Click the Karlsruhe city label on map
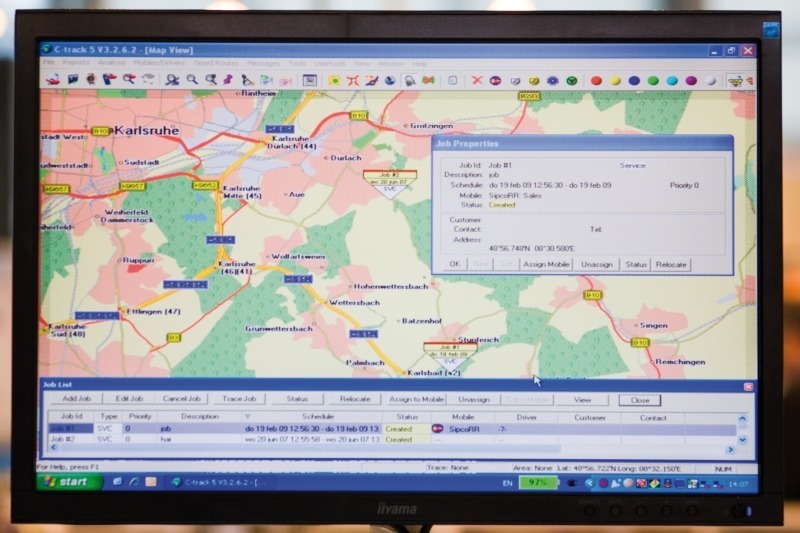Screen dimensions: 800x533 pyautogui.click(x=147, y=131)
